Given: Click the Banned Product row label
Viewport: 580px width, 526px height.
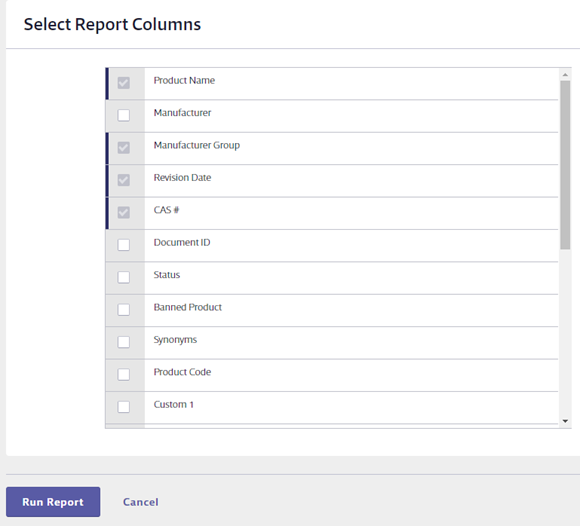Looking at the screenshot, I should [188, 307].
